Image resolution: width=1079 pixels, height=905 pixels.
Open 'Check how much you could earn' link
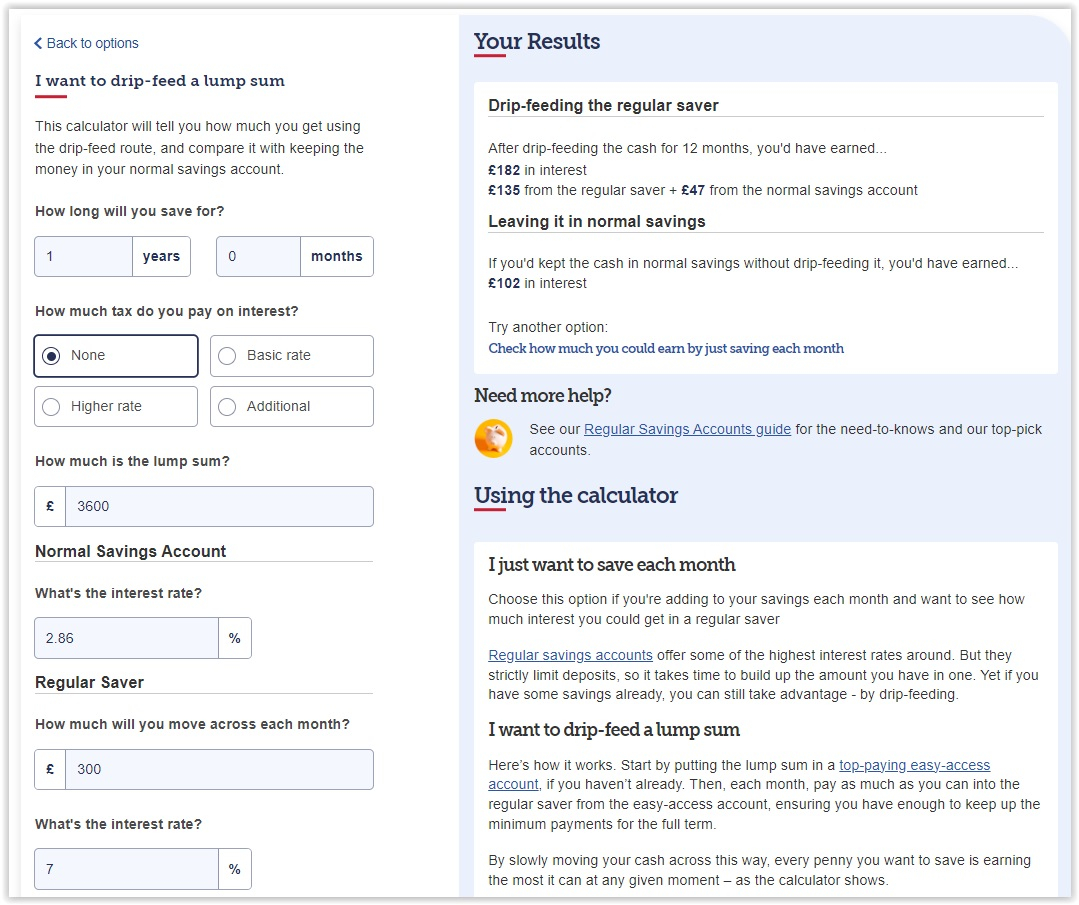pos(666,349)
